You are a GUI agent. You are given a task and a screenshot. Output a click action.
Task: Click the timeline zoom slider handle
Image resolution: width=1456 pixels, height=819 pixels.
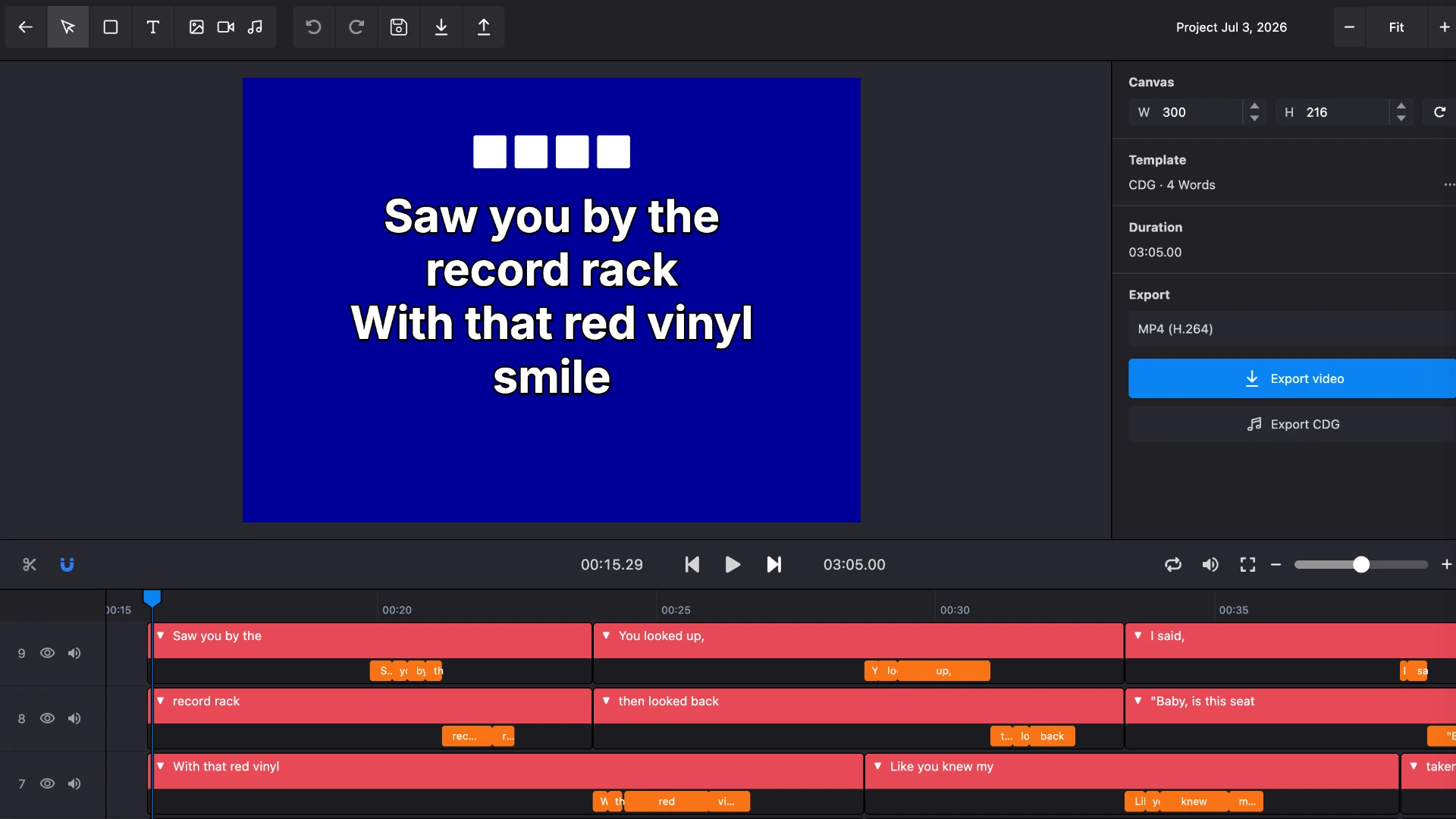coord(1361,565)
